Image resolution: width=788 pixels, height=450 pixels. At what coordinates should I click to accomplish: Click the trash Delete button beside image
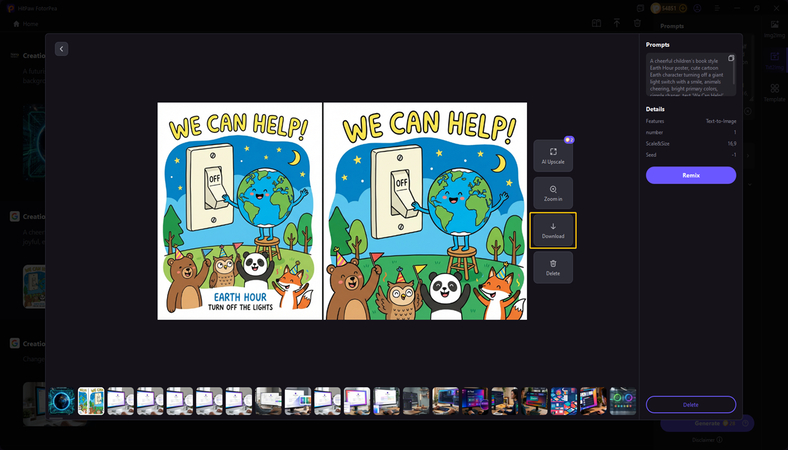553,267
